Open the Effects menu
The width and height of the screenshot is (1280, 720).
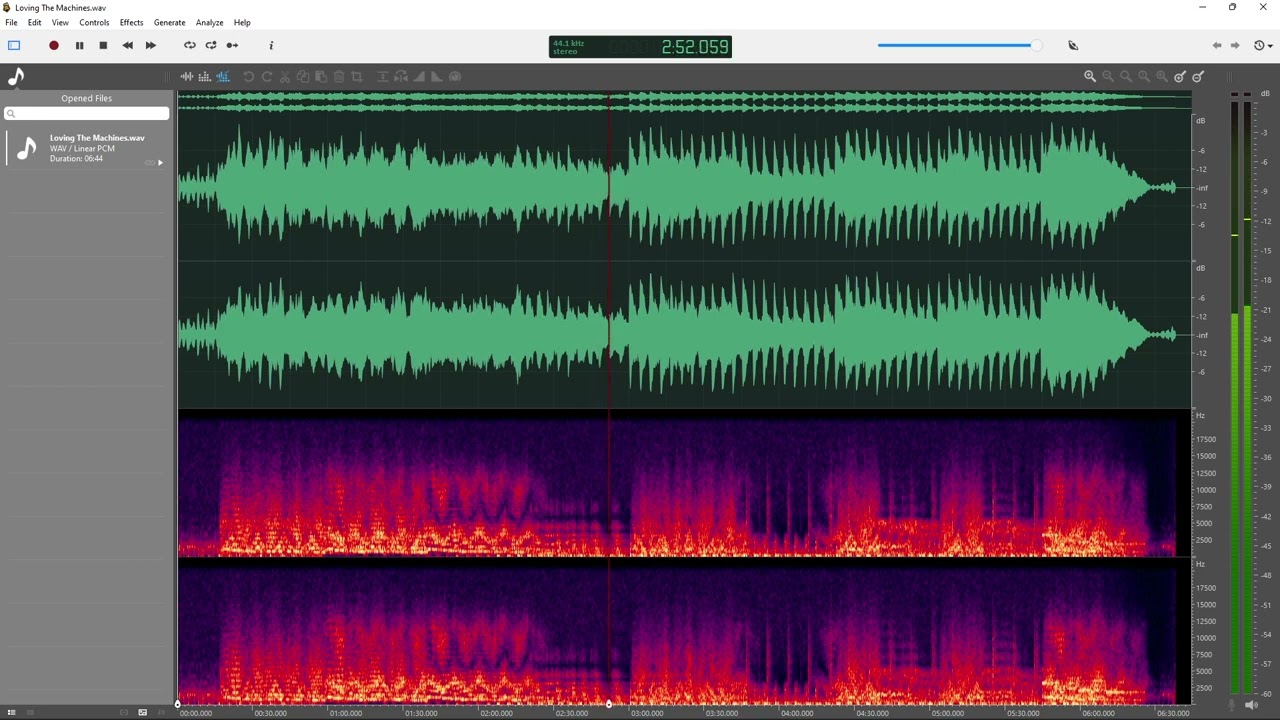131,22
